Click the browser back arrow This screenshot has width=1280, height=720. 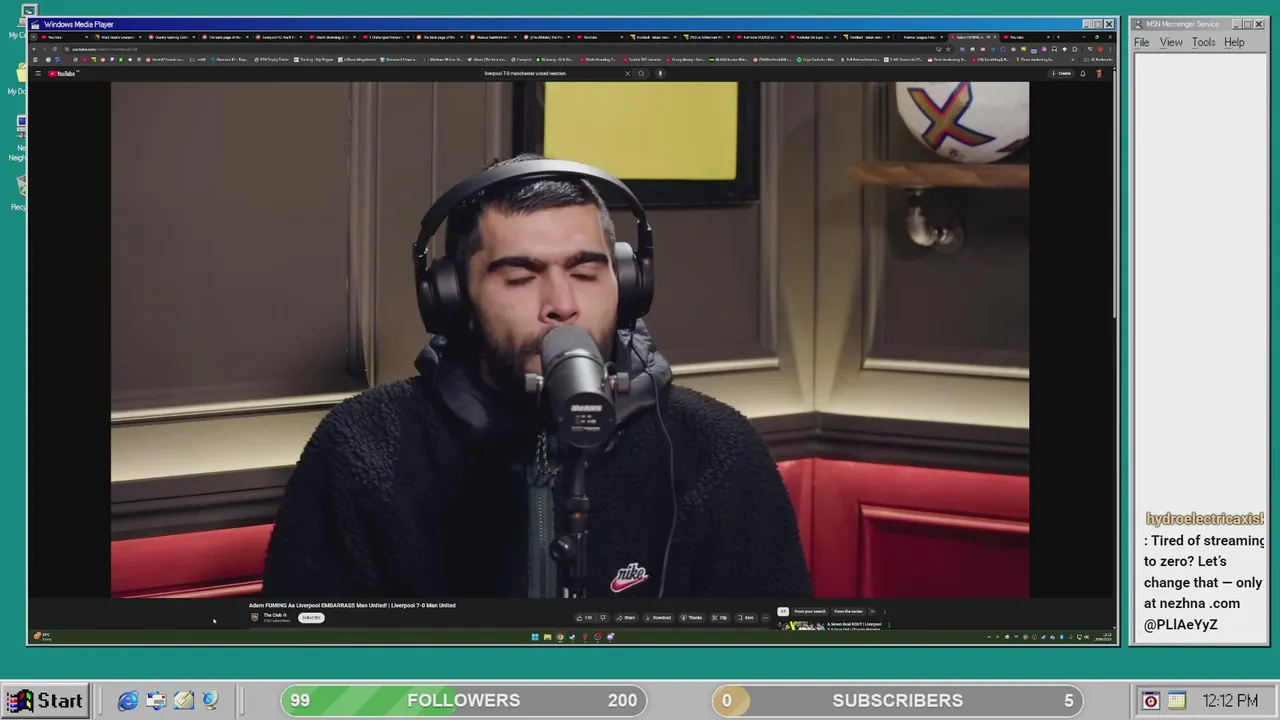tap(34, 49)
